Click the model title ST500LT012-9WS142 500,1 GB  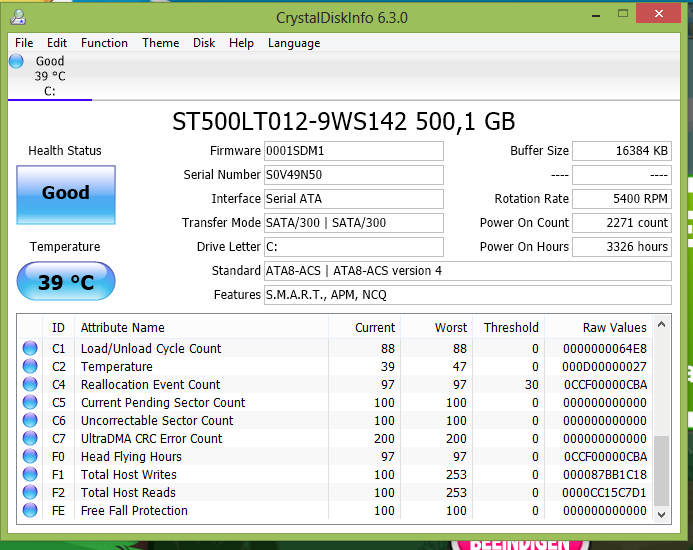[x=343, y=122]
